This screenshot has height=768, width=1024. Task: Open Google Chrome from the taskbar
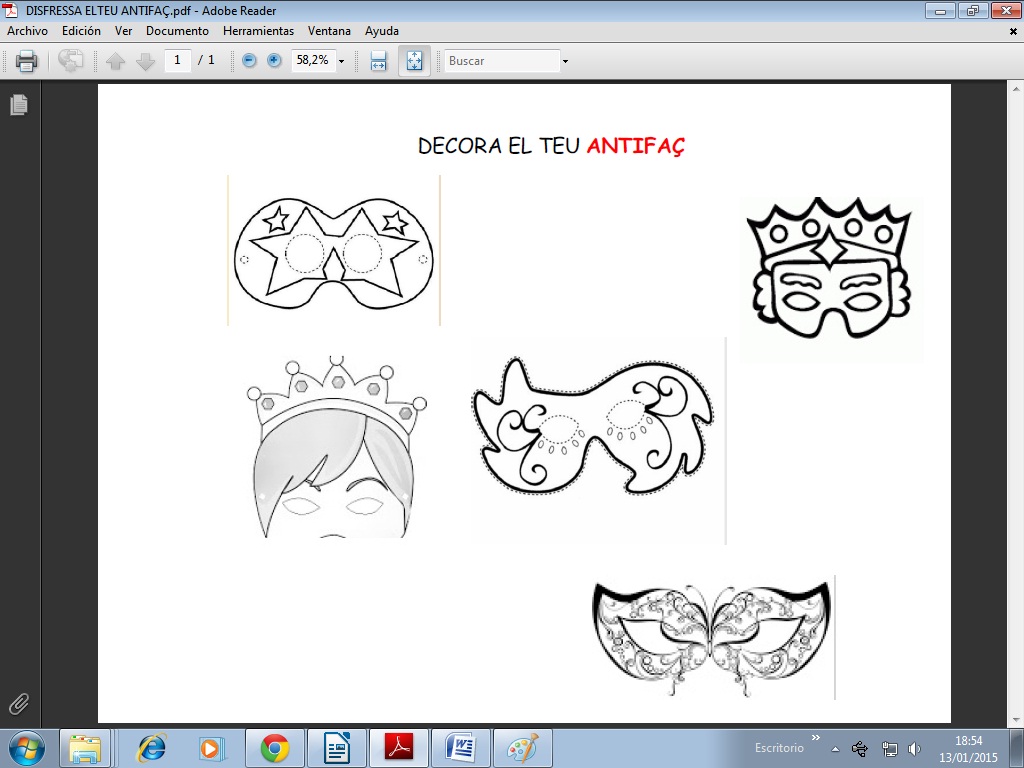[275, 747]
